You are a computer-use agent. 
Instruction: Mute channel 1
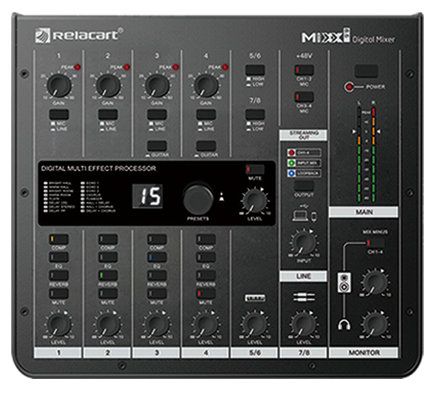(x=59, y=293)
